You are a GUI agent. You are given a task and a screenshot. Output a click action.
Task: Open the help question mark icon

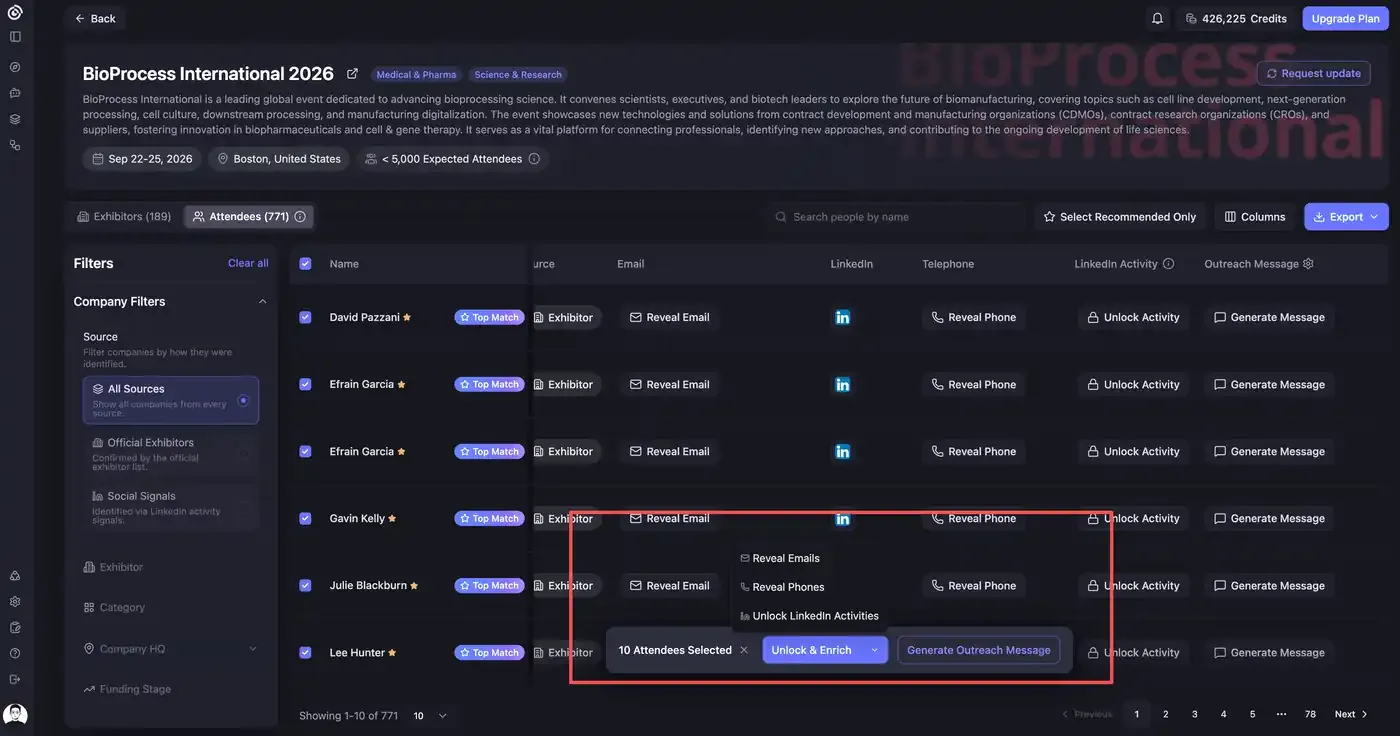tap(15, 654)
